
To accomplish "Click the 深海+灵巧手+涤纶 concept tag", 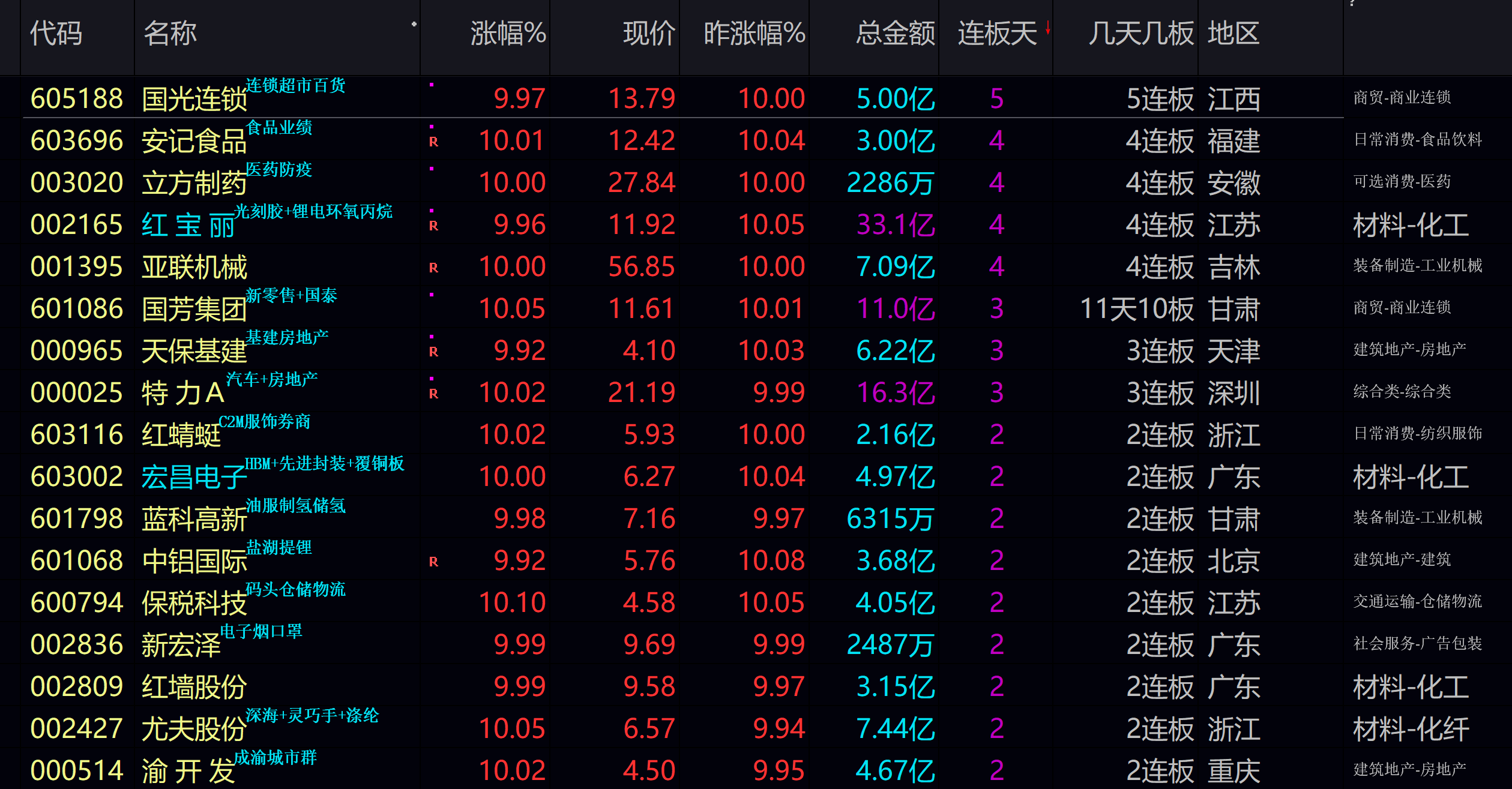I will tap(312, 715).
